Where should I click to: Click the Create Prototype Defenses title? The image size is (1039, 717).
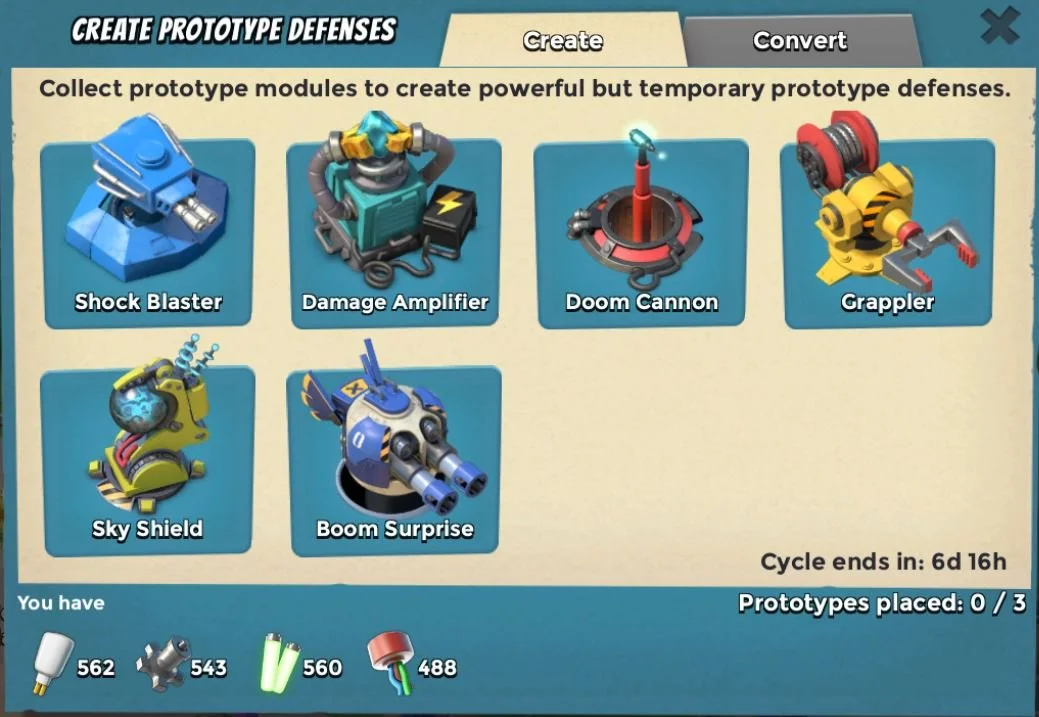click(234, 30)
